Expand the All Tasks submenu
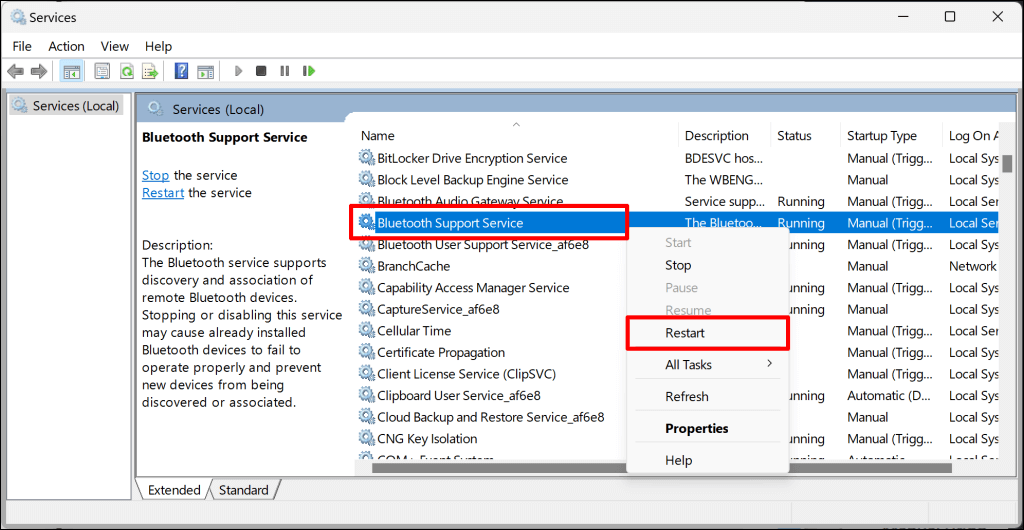The image size is (1024, 530). pos(707,364)
